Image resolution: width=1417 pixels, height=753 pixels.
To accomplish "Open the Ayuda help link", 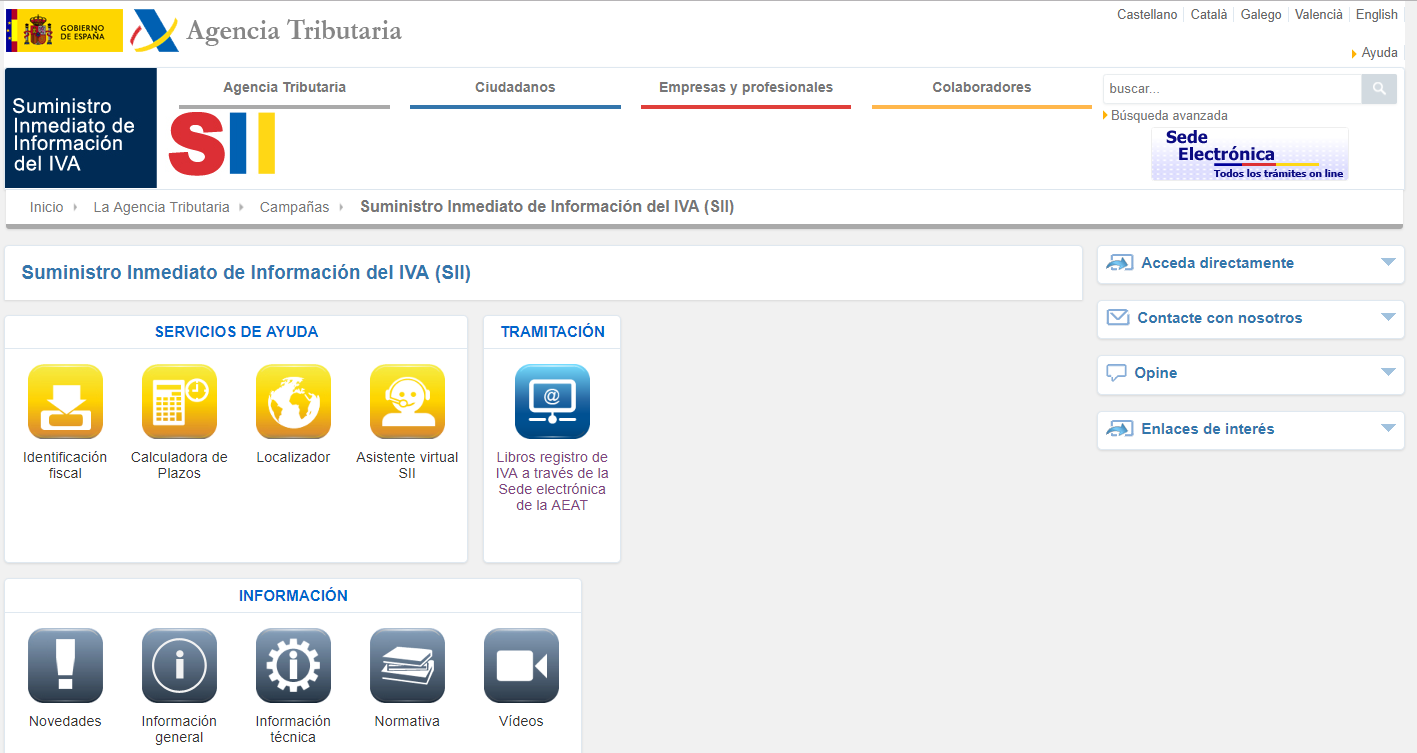I will [1380, 53].
